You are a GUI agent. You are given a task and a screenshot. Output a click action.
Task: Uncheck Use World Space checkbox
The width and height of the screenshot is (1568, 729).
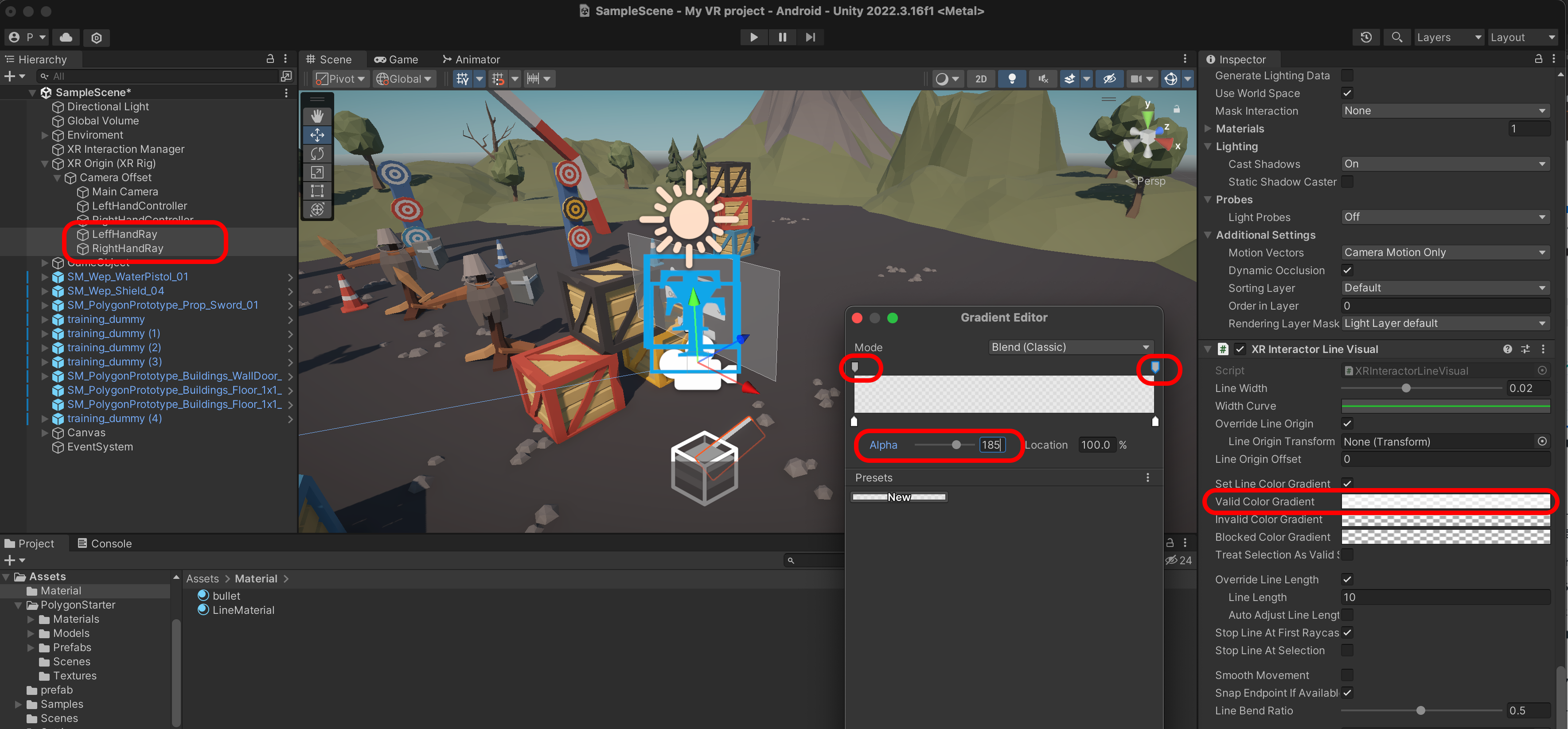click(1346, 93)
